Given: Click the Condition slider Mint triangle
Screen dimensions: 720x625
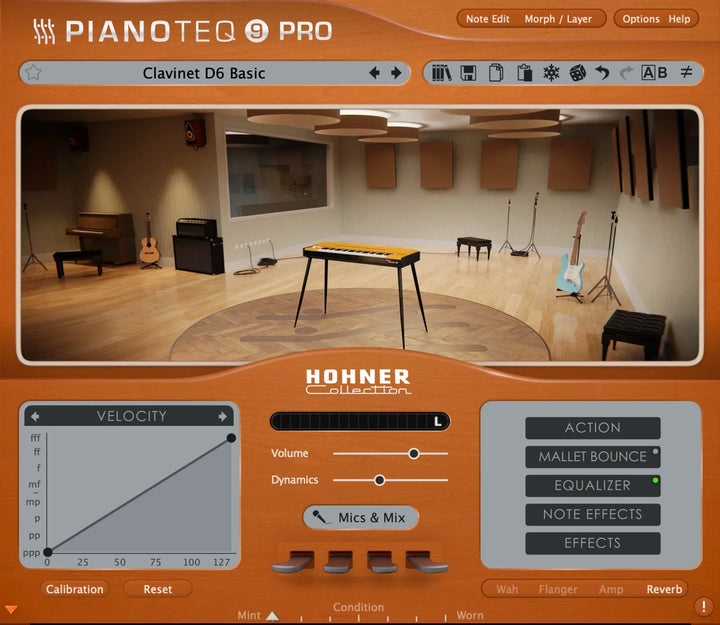Looking at the screenshot, I should 272,616.
